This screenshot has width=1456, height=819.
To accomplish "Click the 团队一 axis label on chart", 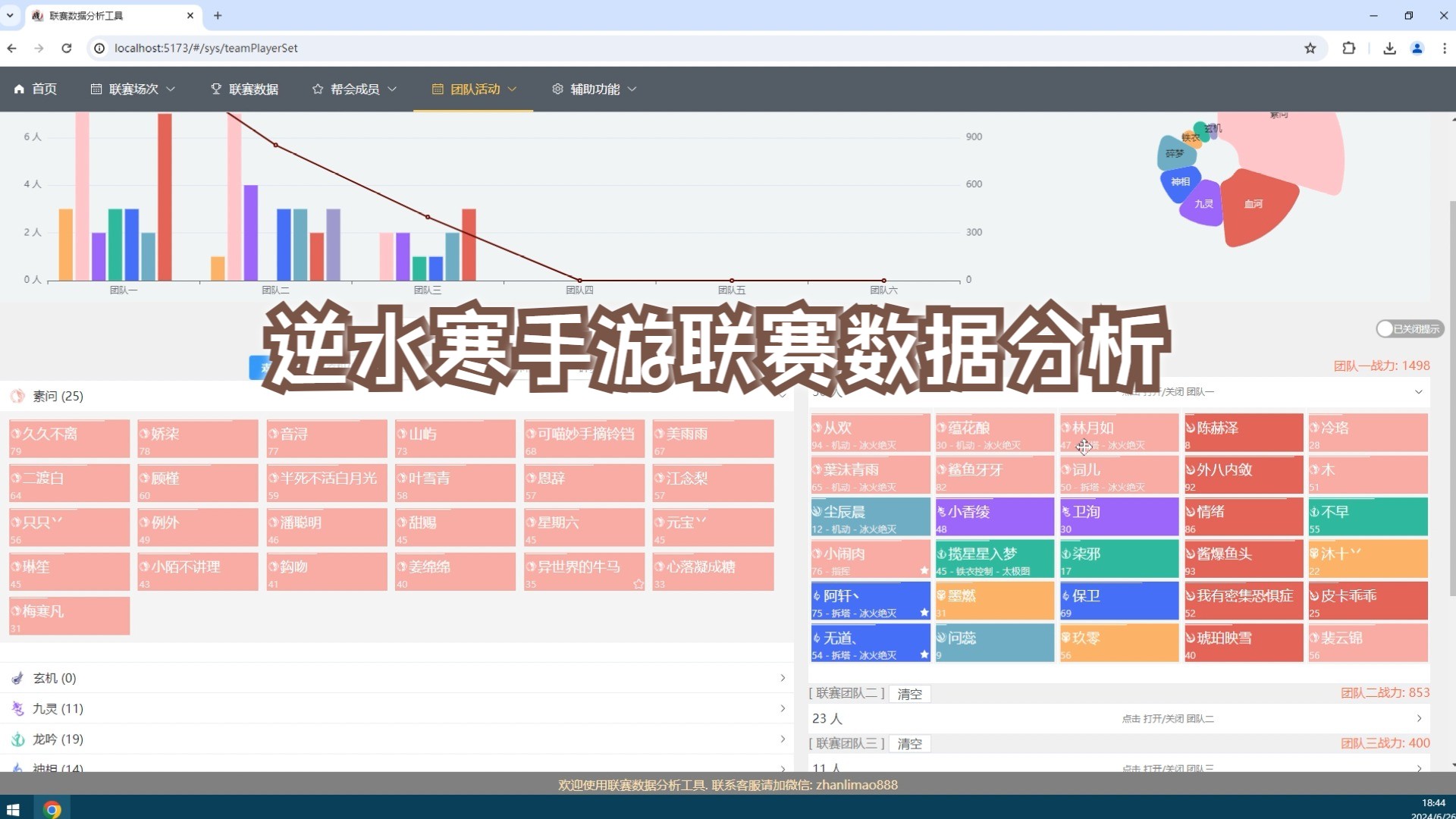I will 124,290.
